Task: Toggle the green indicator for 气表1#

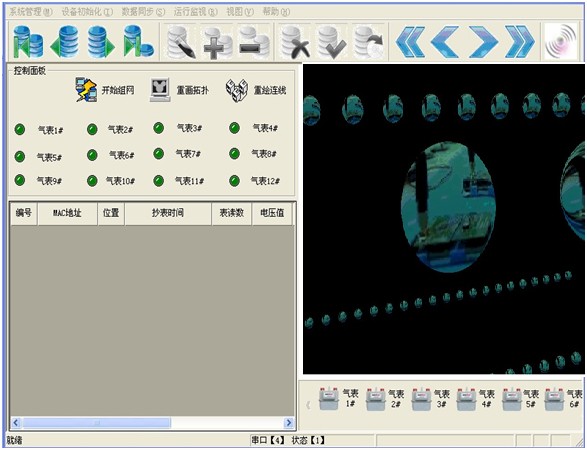Action: tap(20, 130)
